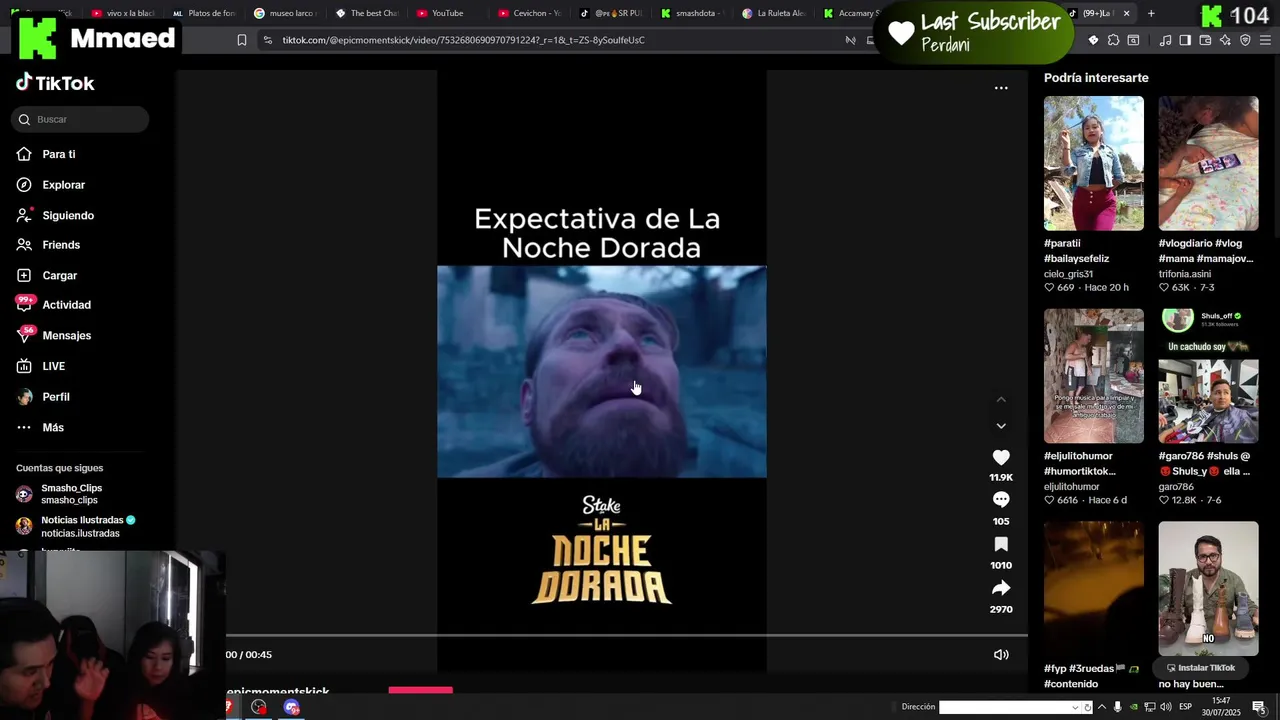The width and height of the screenshot is (1280, 720).
Task: Open the cielo_gris31 suggested video thumbnail
Action: tap(1094, 163)
